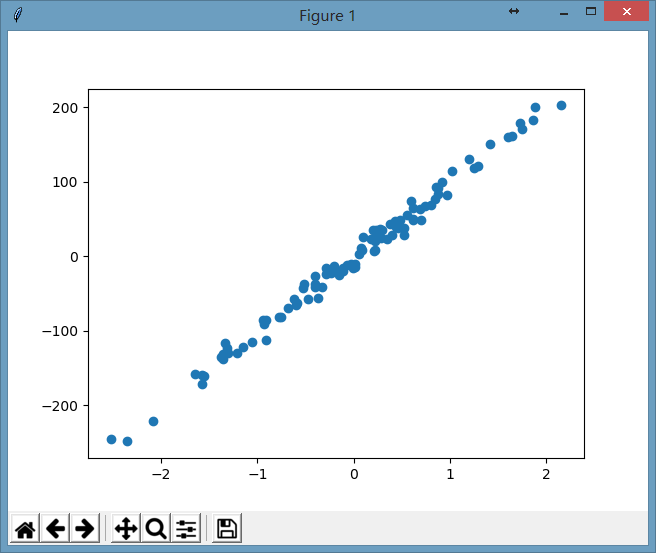The image size is (656, 553).
Task: Reset the plot with the Home icon
Action: point(25,528)
